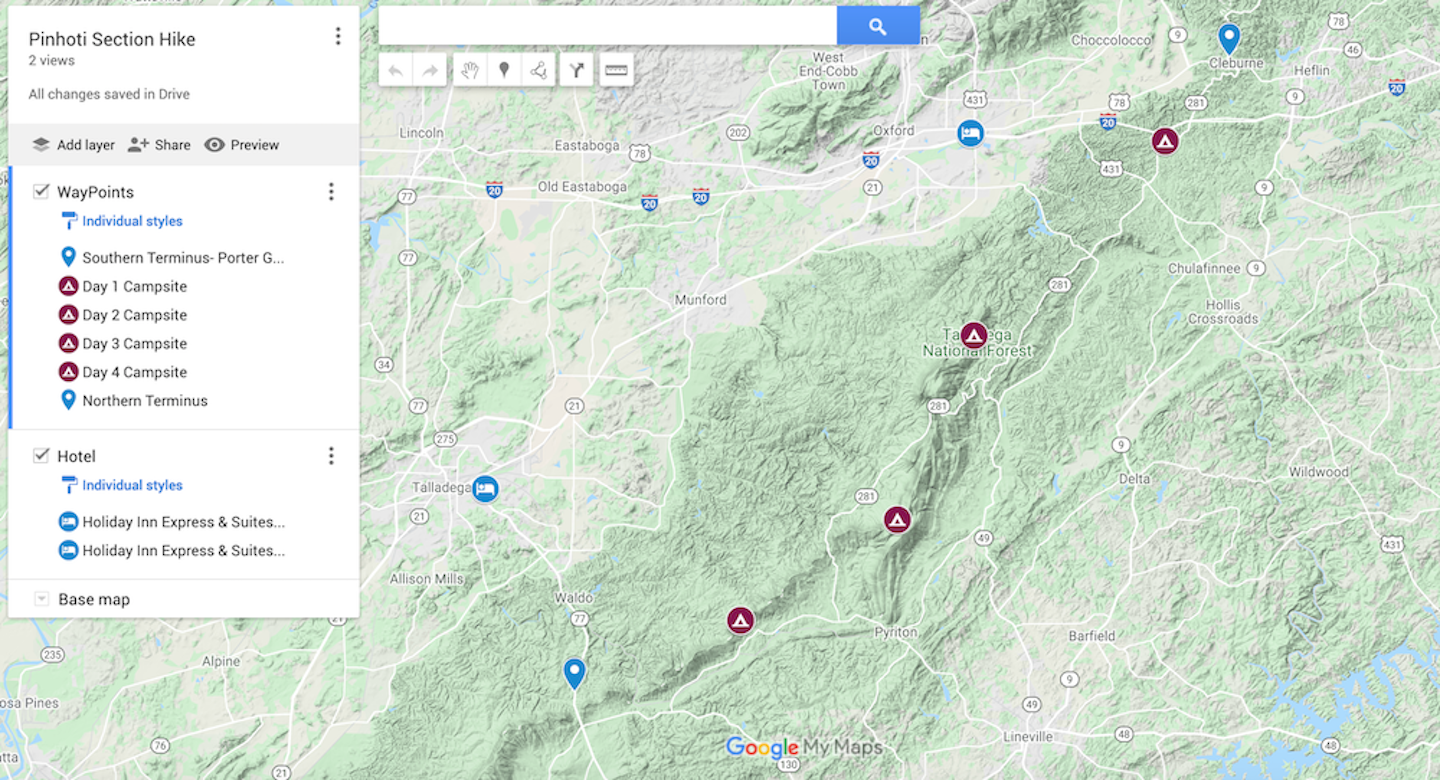1440x780 pixels.
Task: Undo the last map edit
Action: [396, 69]
